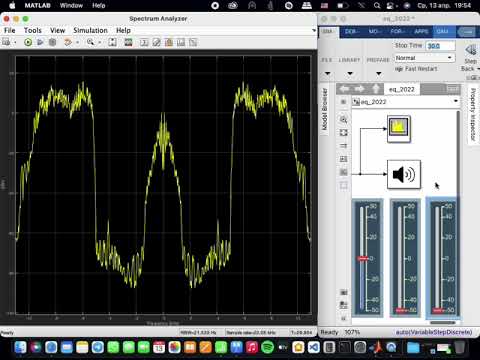Image resolution: width=480 pixels, height=360 pixels.
Task: Open dropdown arrow next to first toolbar icon
Action: (15, 43)
